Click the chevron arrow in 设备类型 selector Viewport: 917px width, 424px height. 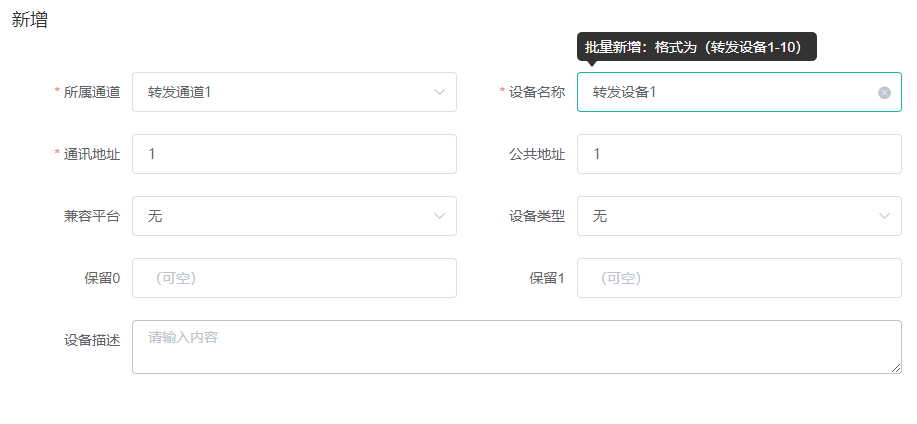click(x=884, y=216)
